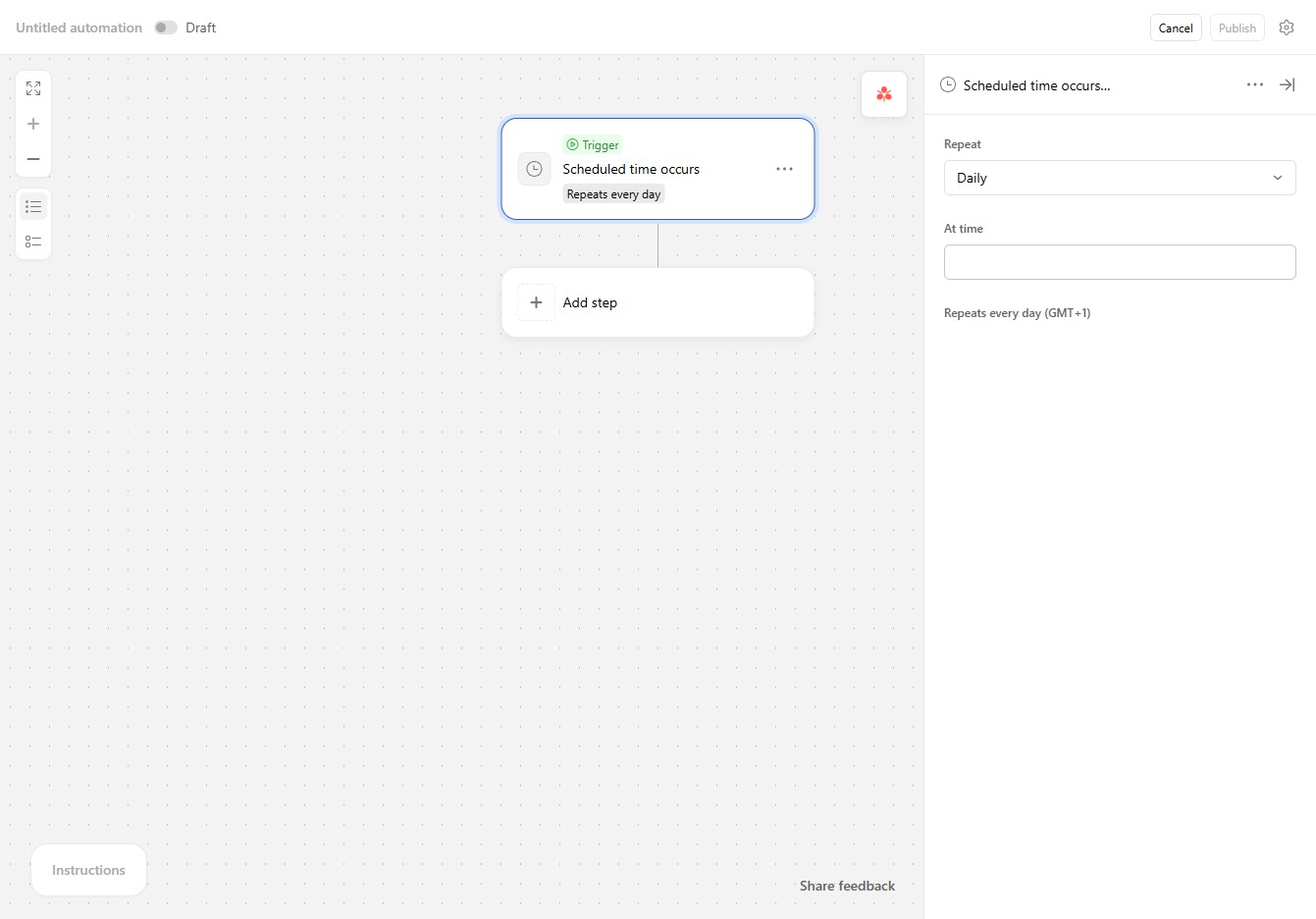Click the clock icon in panel header
Screen dimensions: 1316x919
click(x=948, y=85)
